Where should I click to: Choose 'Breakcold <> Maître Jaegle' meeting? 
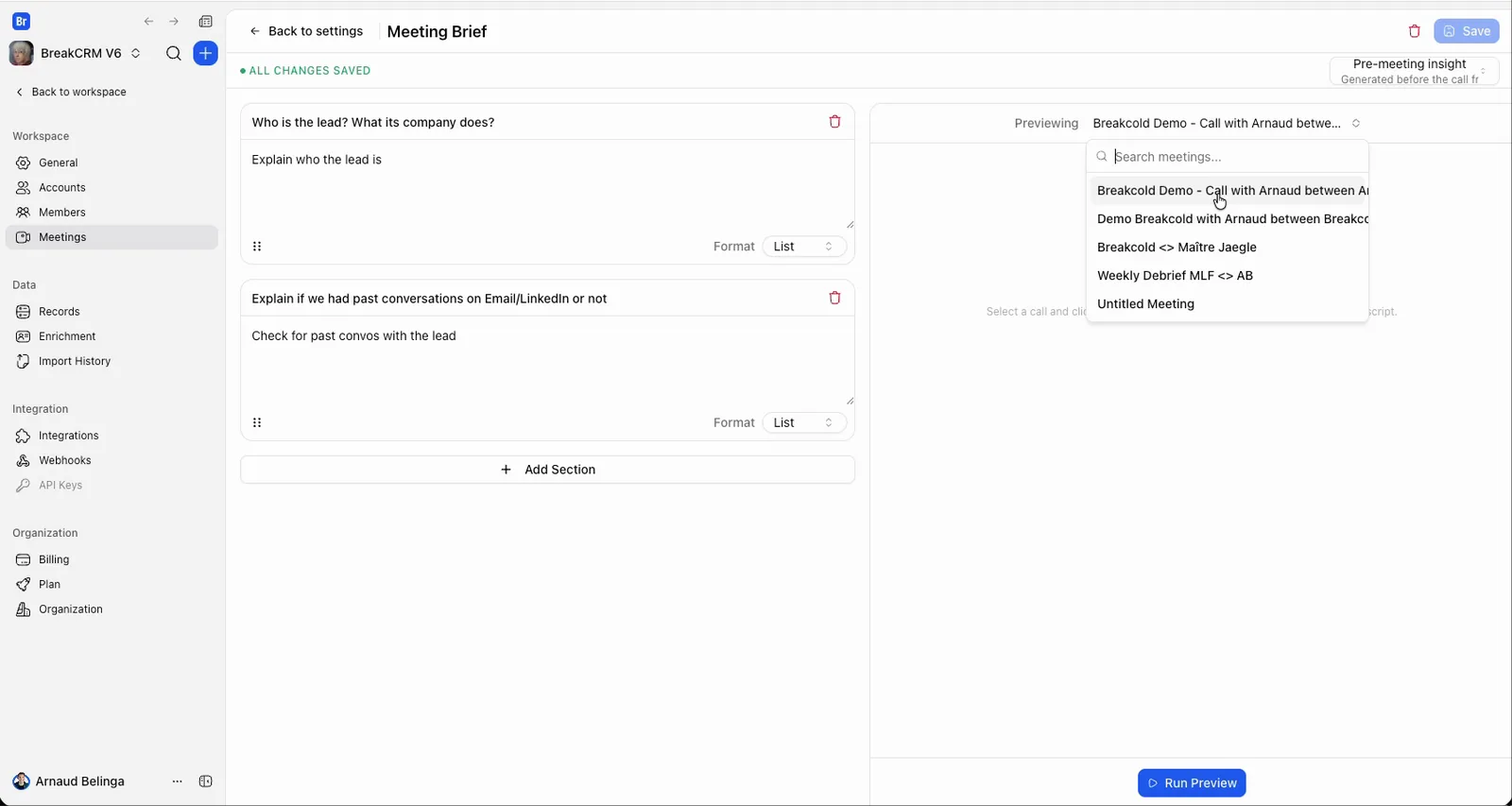[x=1228, y=248]
